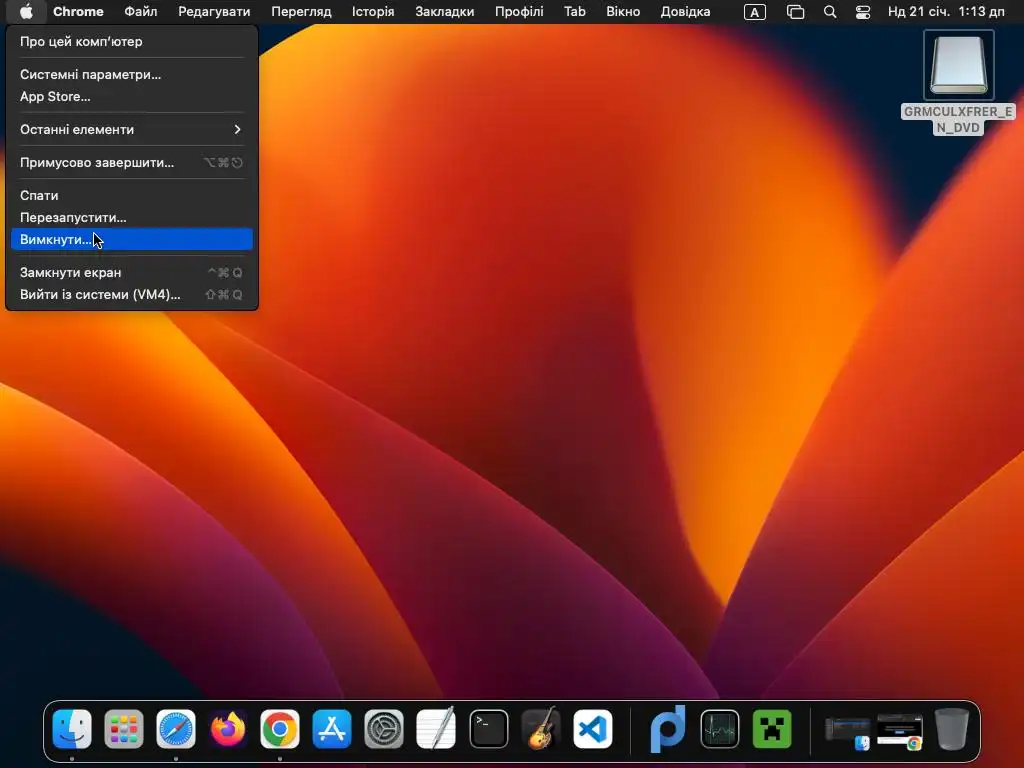Open the date and time clock

(x=946, y=12)
